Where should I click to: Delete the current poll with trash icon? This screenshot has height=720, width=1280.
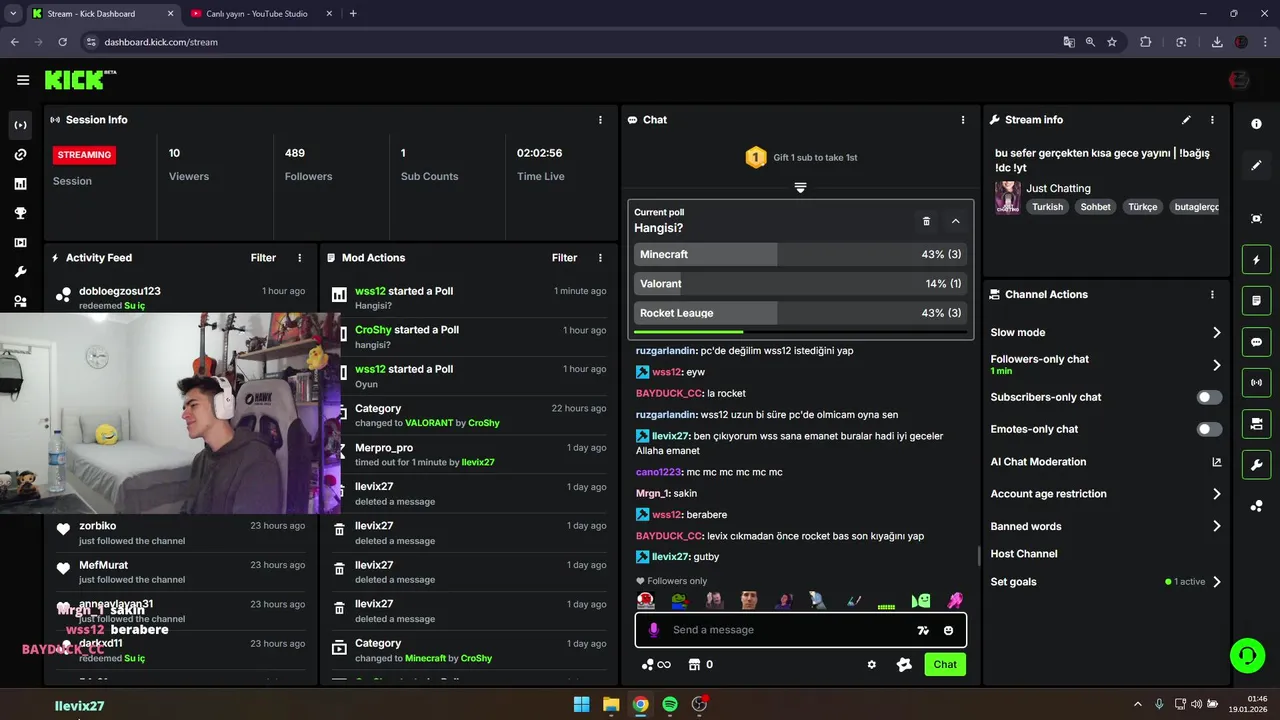[926, 221]
